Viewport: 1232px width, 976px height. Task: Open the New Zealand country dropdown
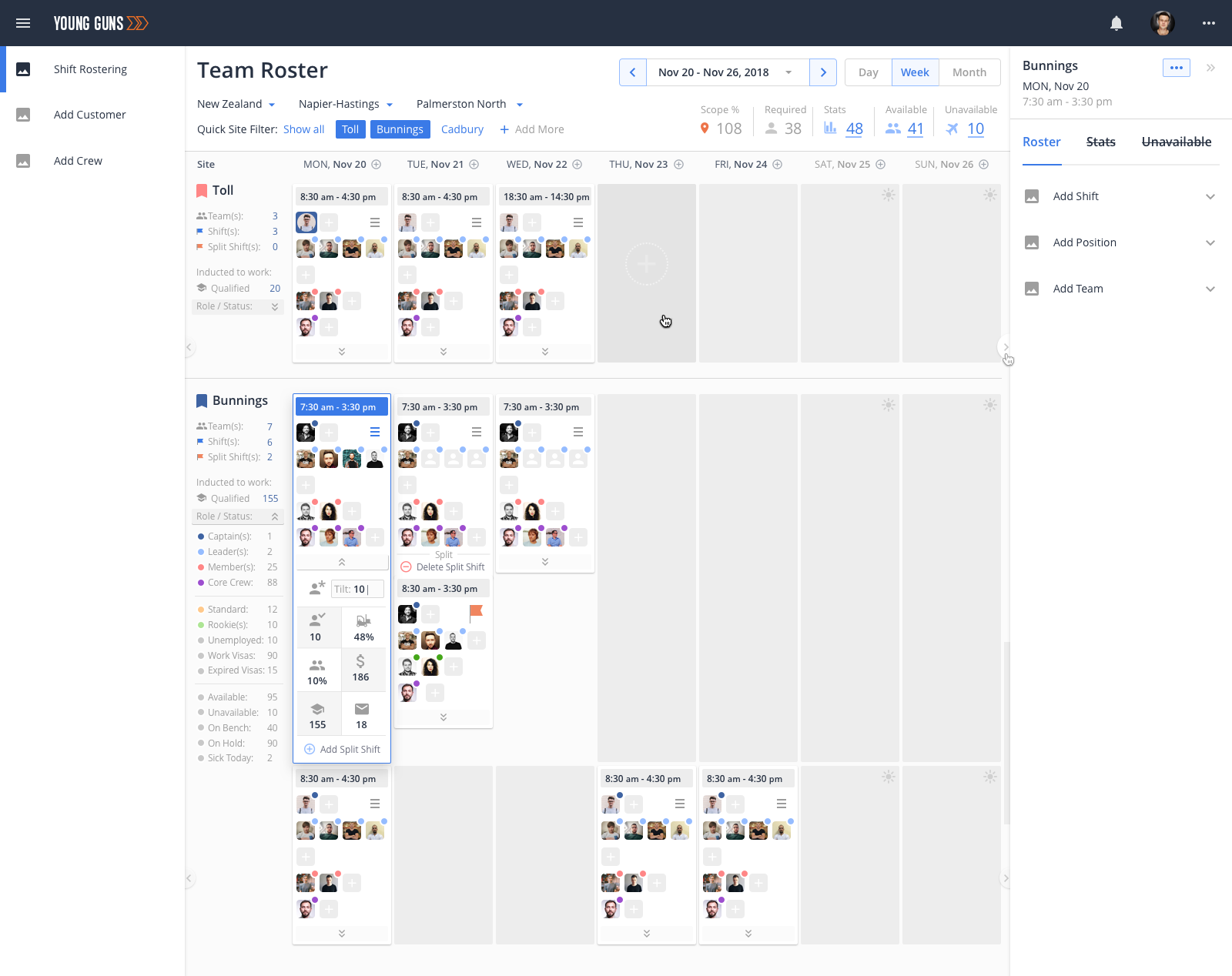click(236, 105)
